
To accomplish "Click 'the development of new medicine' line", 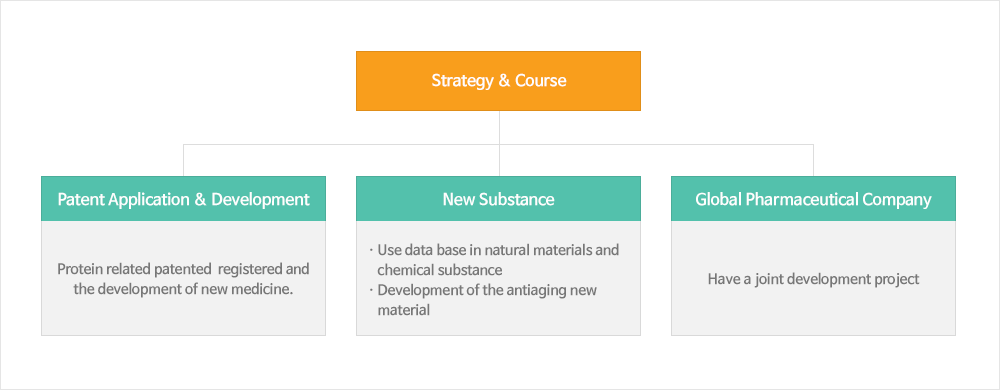I will [184, 289].
